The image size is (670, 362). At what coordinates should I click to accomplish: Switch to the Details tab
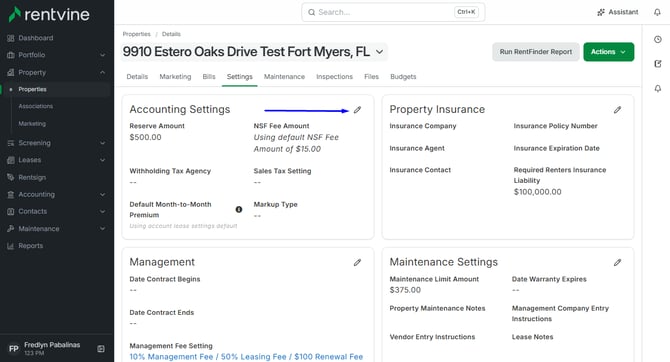[137, 77]
